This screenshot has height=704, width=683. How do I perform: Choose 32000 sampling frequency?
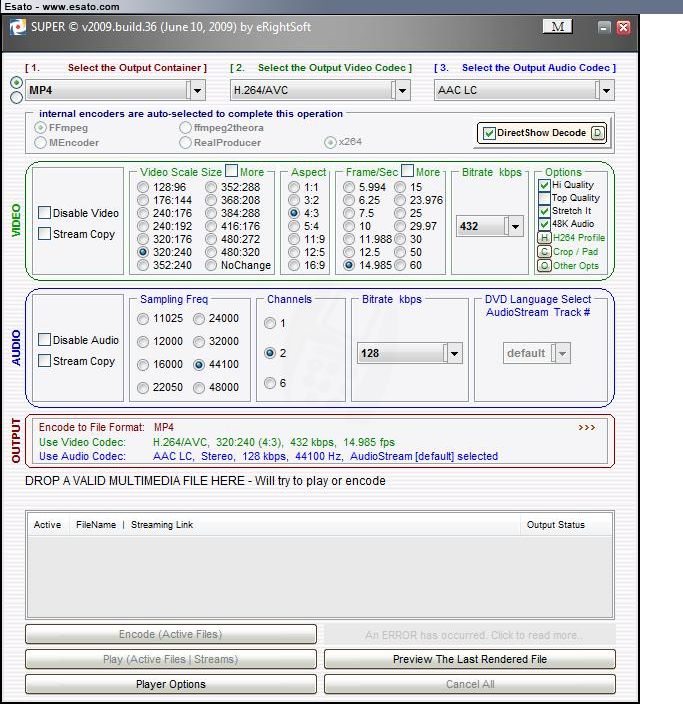pos(199,342)
